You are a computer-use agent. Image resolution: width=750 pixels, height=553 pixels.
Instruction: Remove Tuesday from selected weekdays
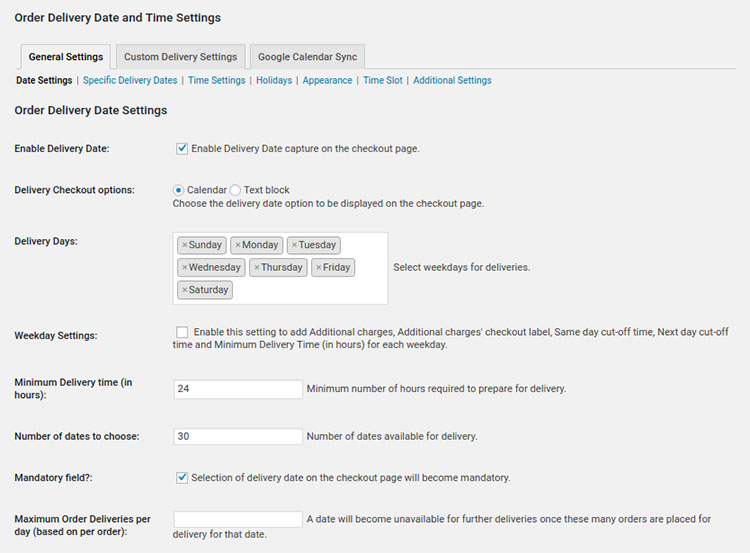pyautogui.click(x=294, y=245)
